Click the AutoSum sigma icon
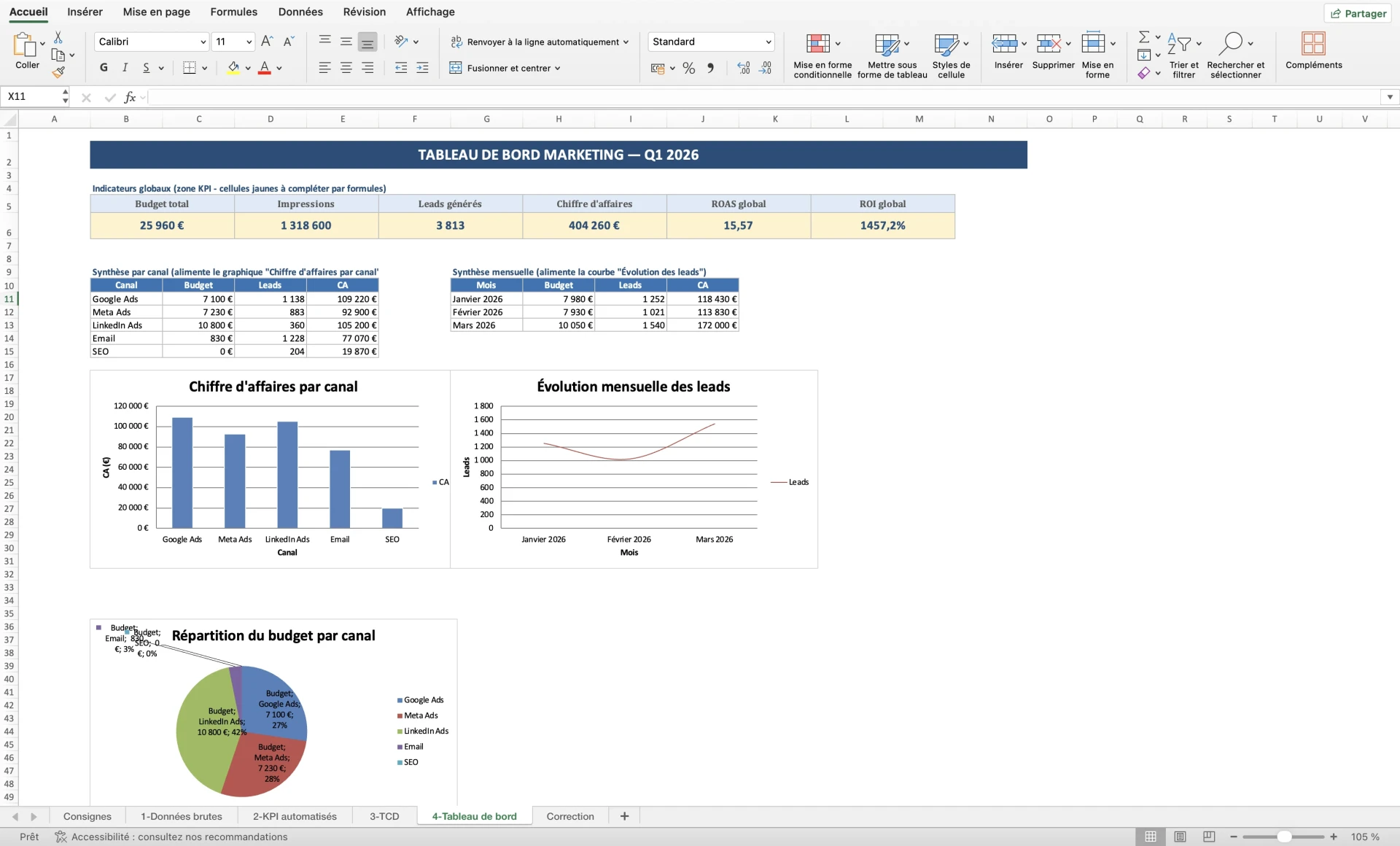 coord(1144,36)
